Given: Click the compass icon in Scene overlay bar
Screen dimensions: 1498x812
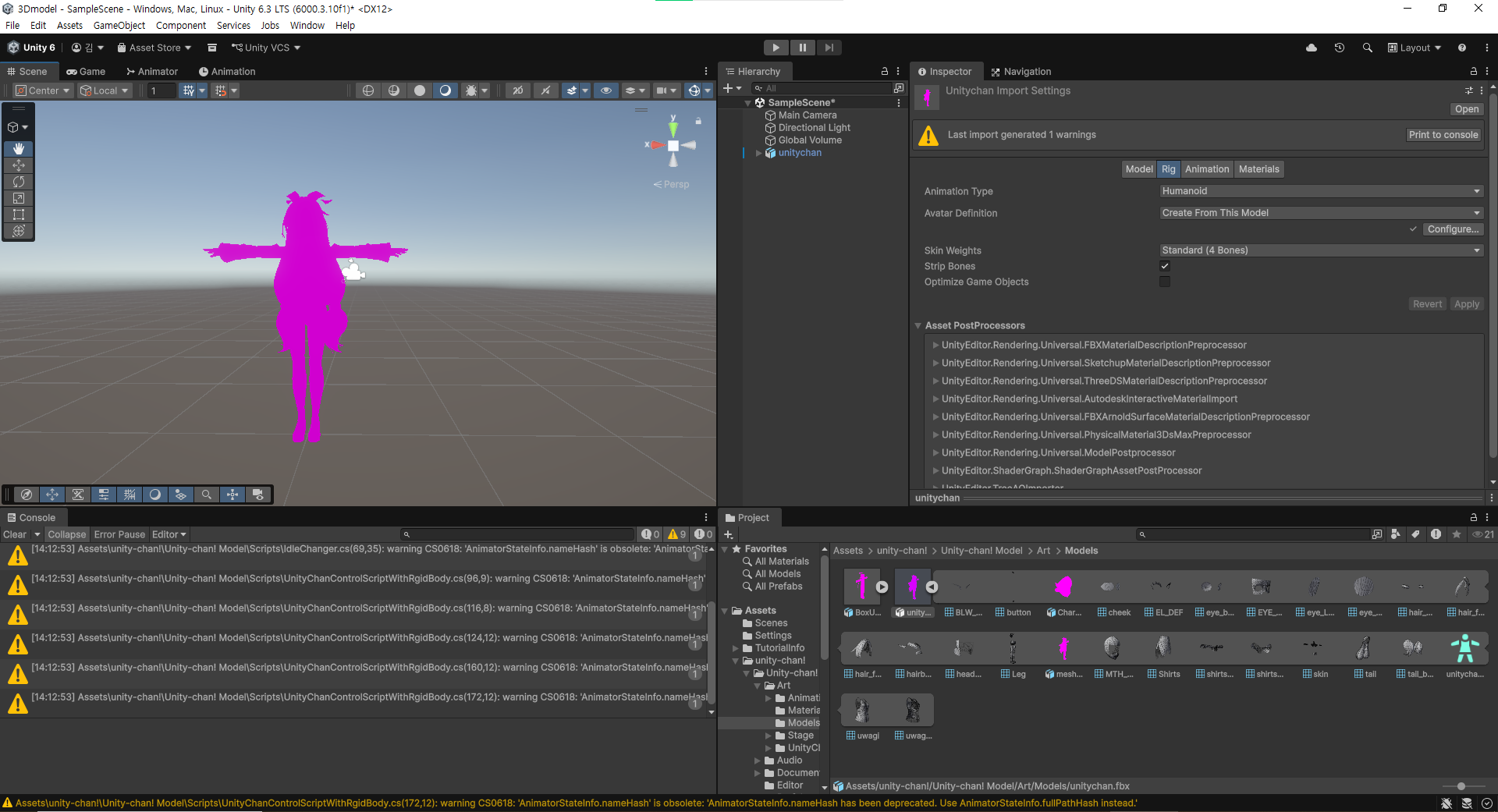Looking at the screenshot, I should coord(27,495).
